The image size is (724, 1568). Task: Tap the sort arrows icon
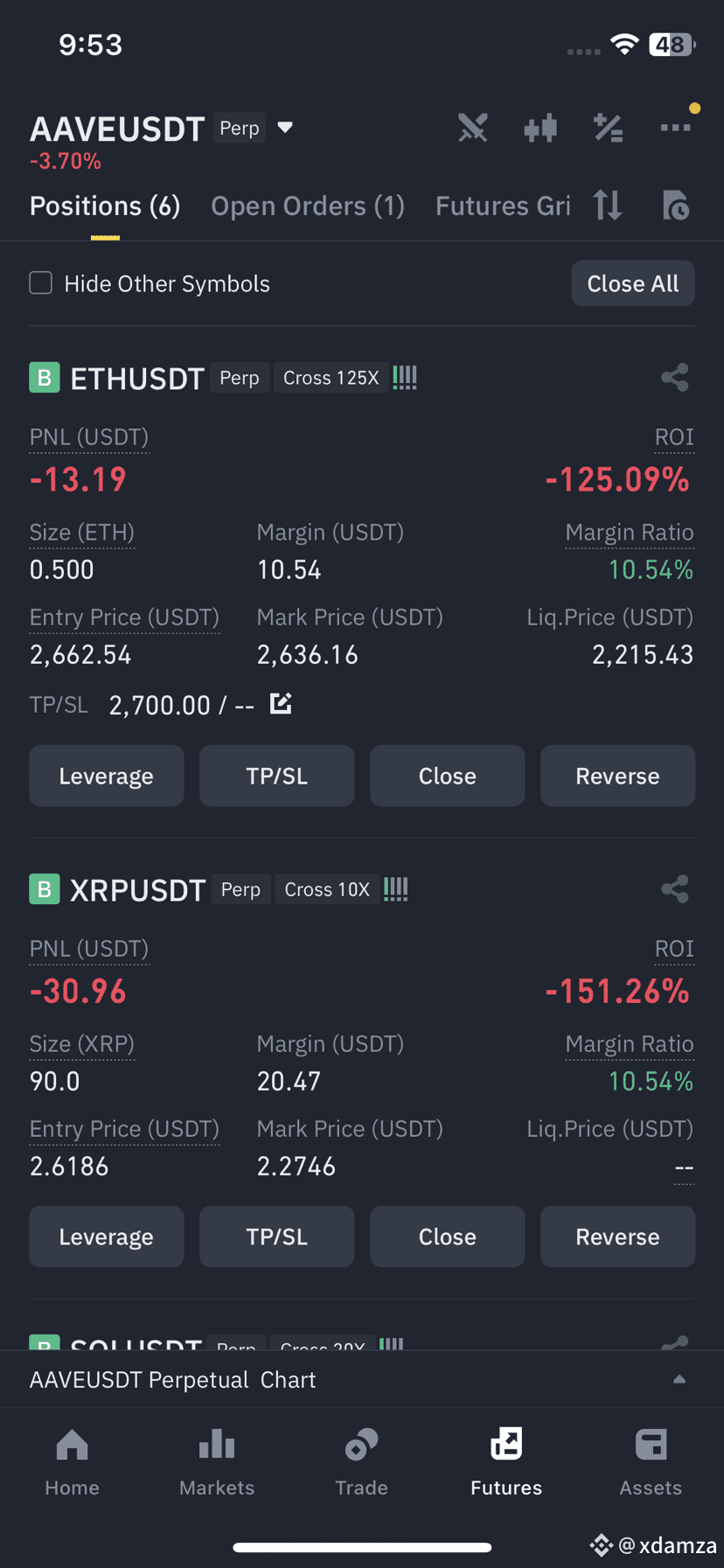coord(608,206)
